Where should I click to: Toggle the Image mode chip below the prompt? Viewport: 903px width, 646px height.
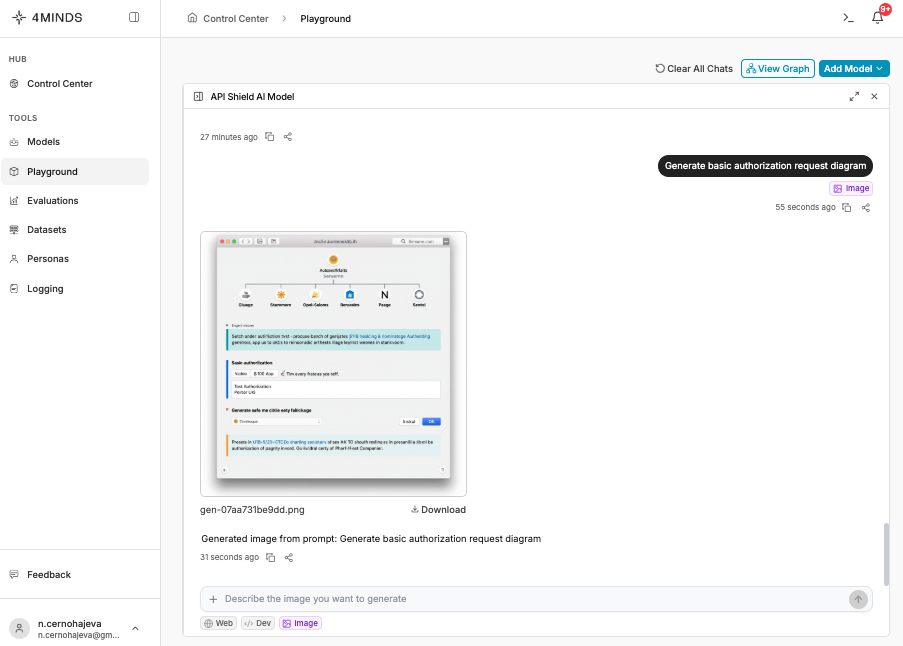click(x=301, y=623)
